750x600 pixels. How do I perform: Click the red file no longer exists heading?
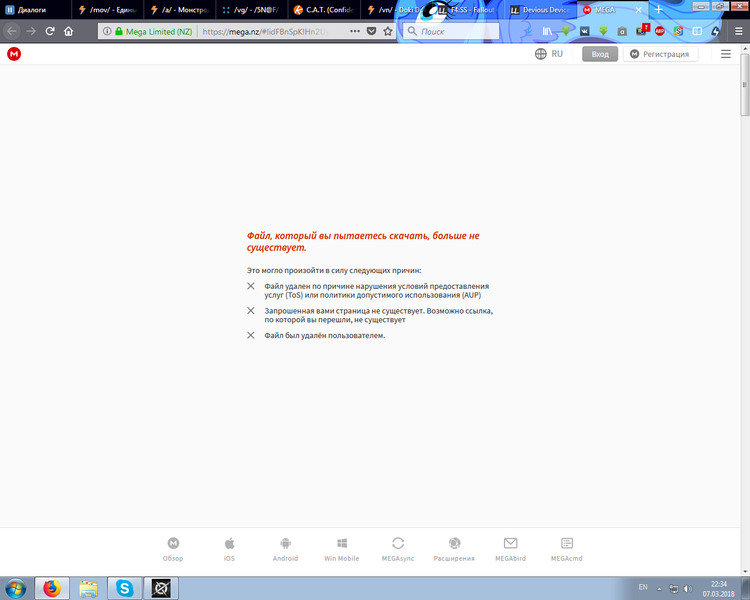point(363,242)
